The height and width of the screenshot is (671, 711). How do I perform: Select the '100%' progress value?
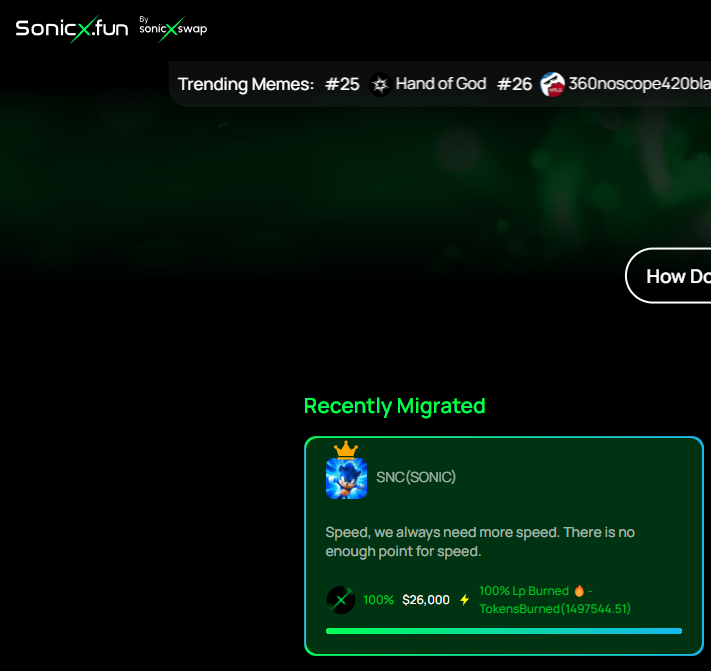(x=379, y=600)
